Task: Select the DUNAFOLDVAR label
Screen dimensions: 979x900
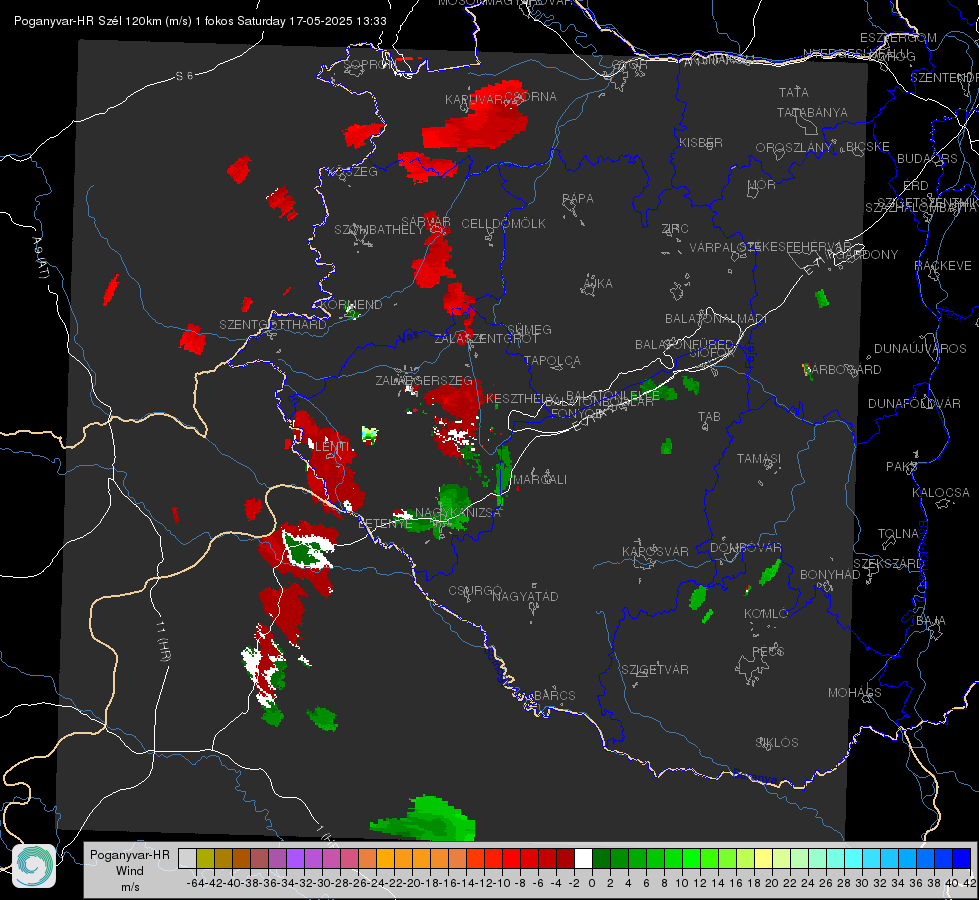Action: click(x=914, y=403)
